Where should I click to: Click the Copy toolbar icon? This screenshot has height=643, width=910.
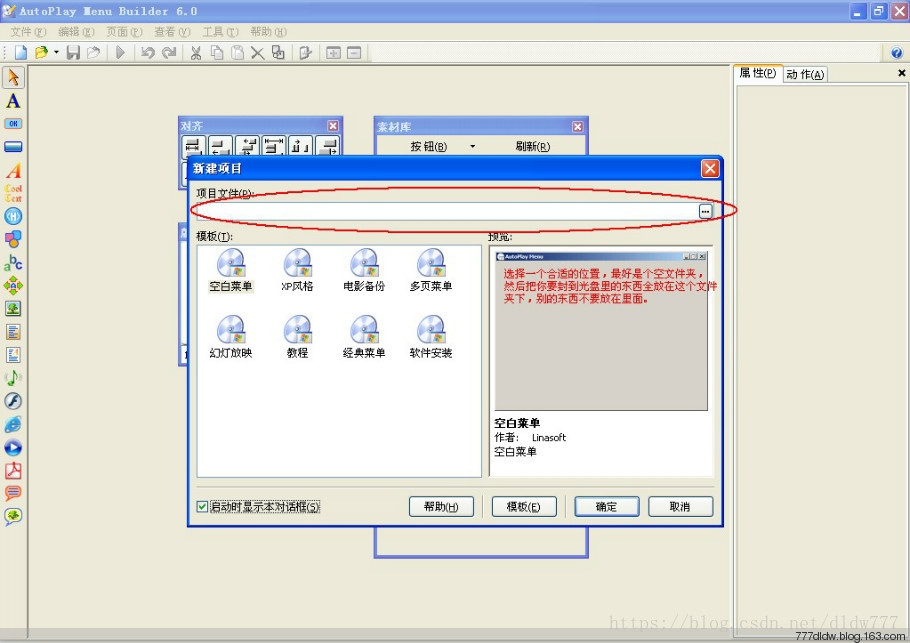tap(216, 53)
